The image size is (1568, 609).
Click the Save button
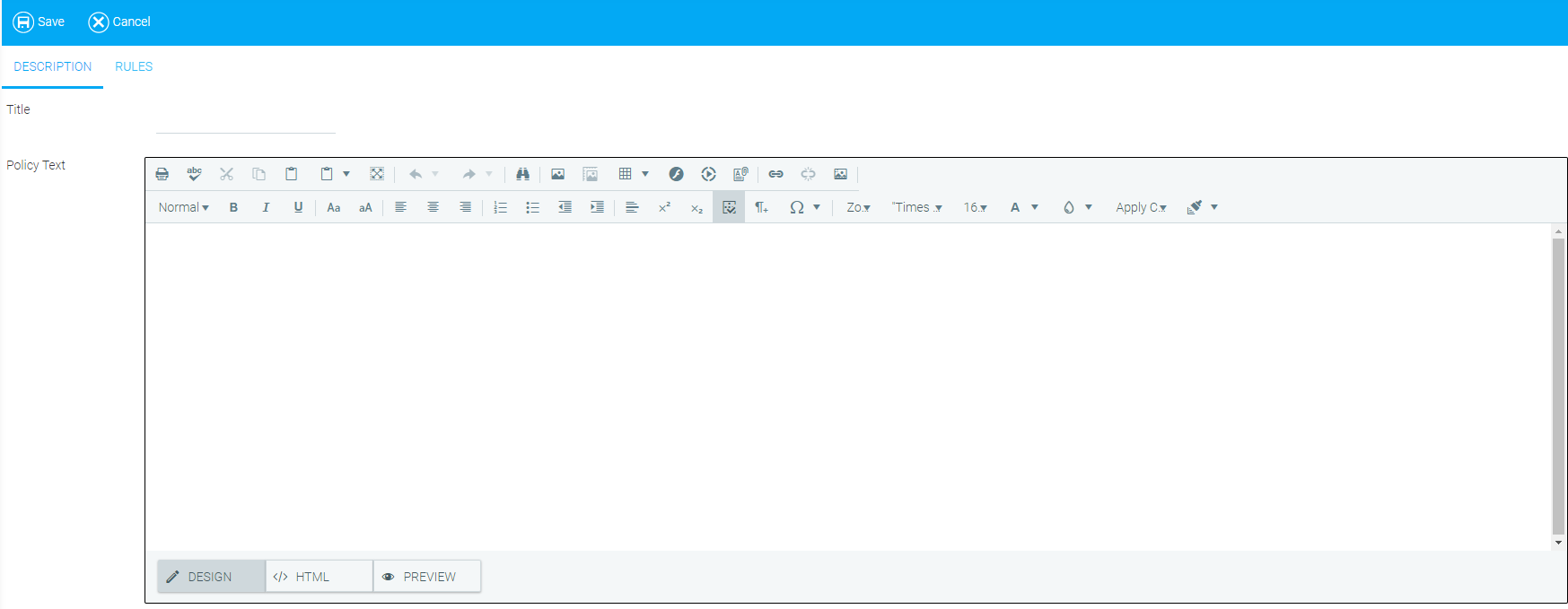pos(39,22)
